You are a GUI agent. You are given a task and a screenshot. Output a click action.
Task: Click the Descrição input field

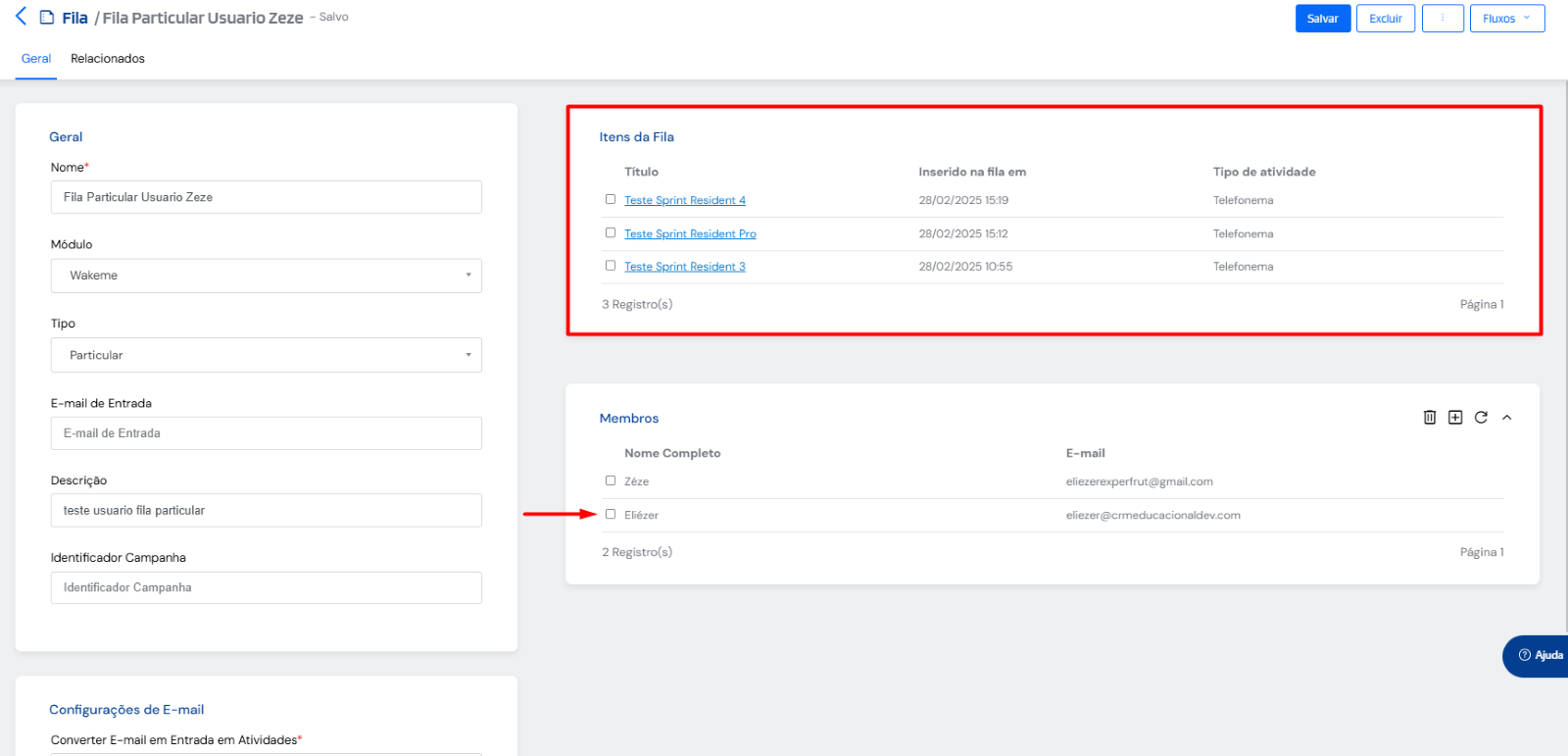[x=267, y=511]
